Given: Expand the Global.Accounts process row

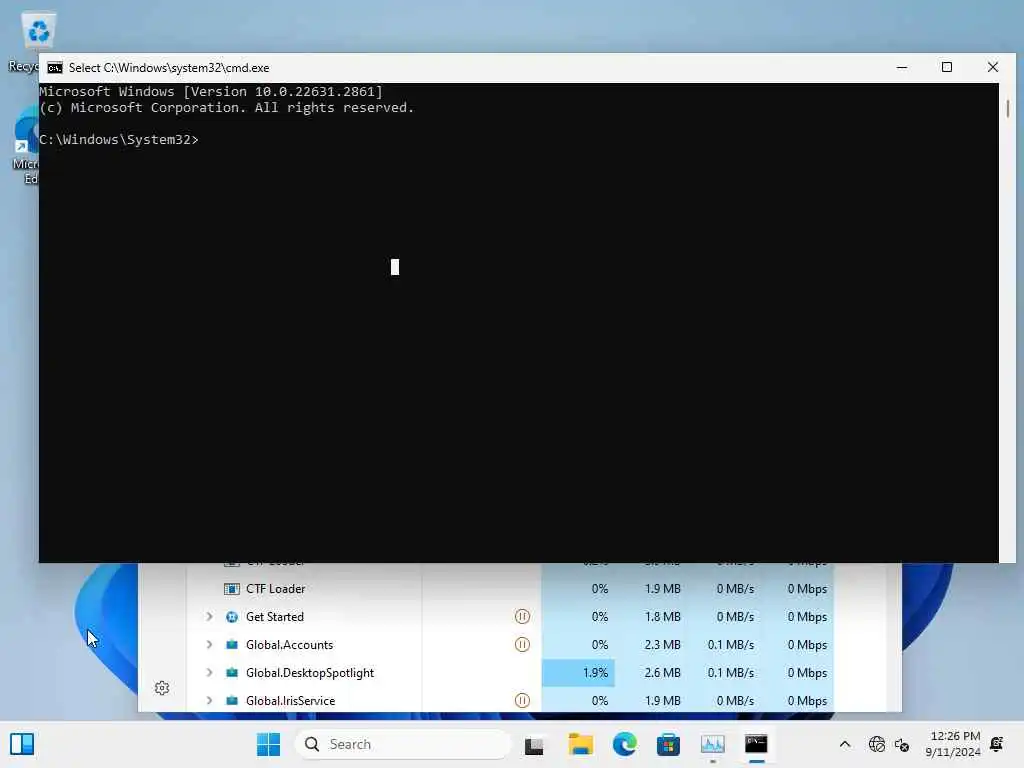Looking at the screenshot, I should (x=209, y=645).
